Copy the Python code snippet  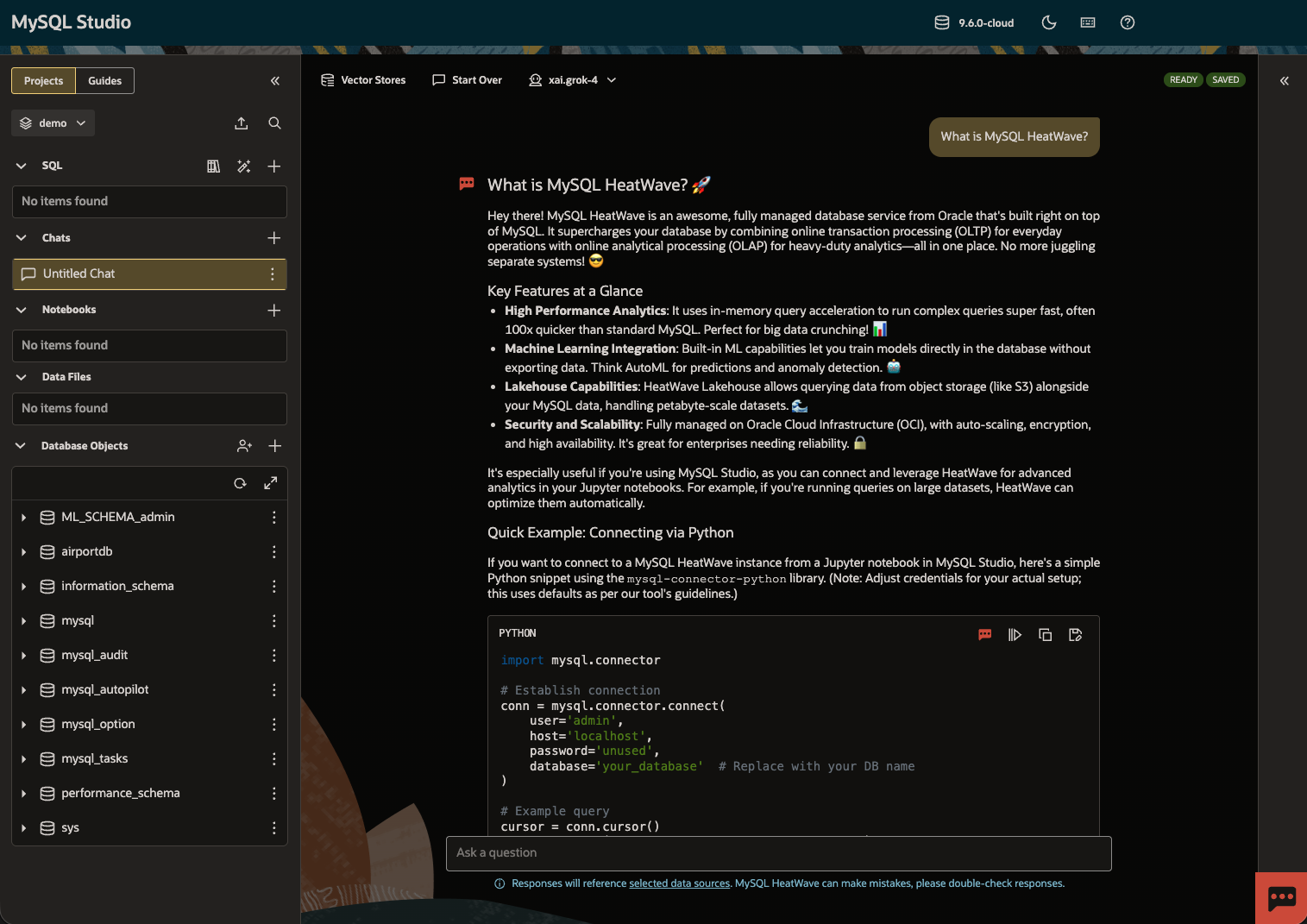[1045, 634]
